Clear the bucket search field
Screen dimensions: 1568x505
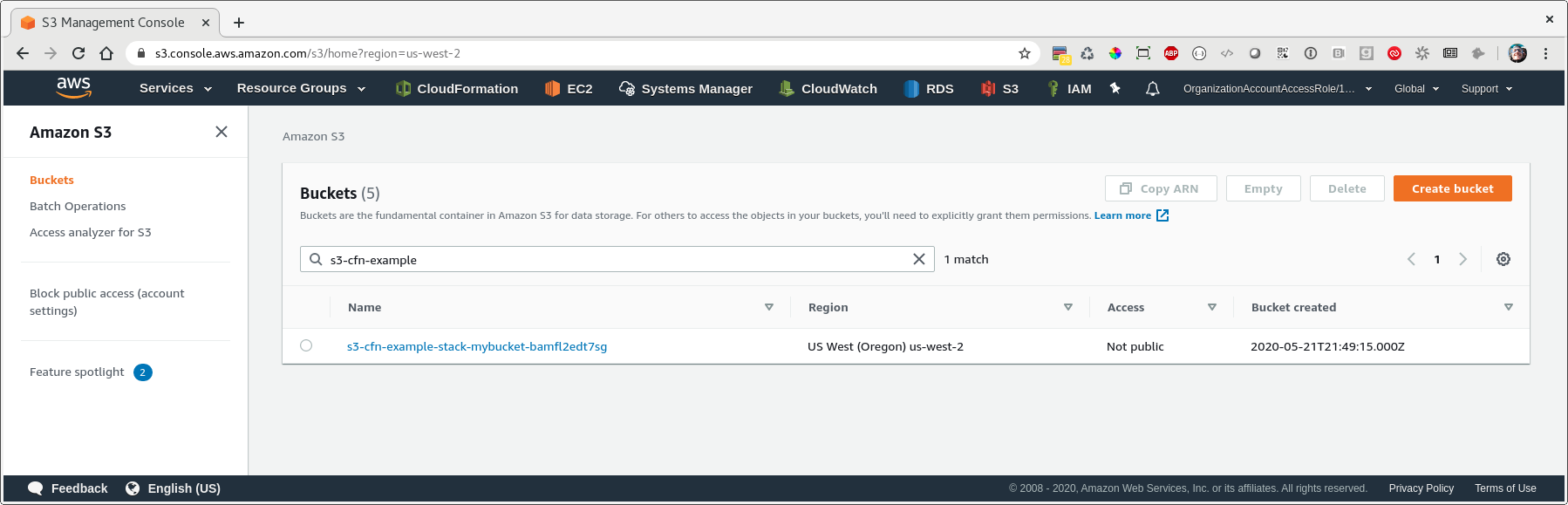919,259
